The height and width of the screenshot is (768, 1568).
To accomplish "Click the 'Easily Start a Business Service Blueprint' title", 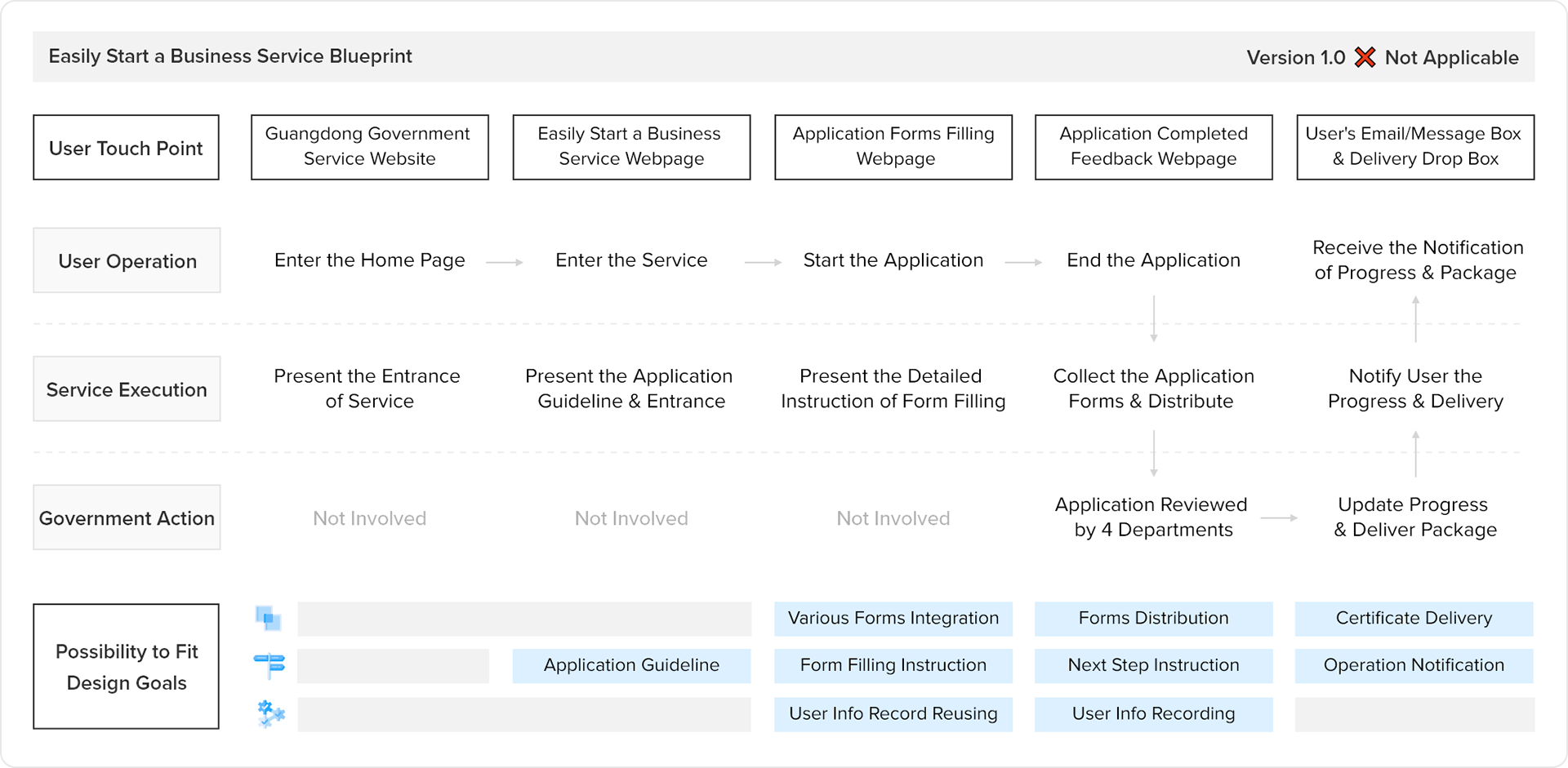I will pyautogui.click(x=230, y=56).
